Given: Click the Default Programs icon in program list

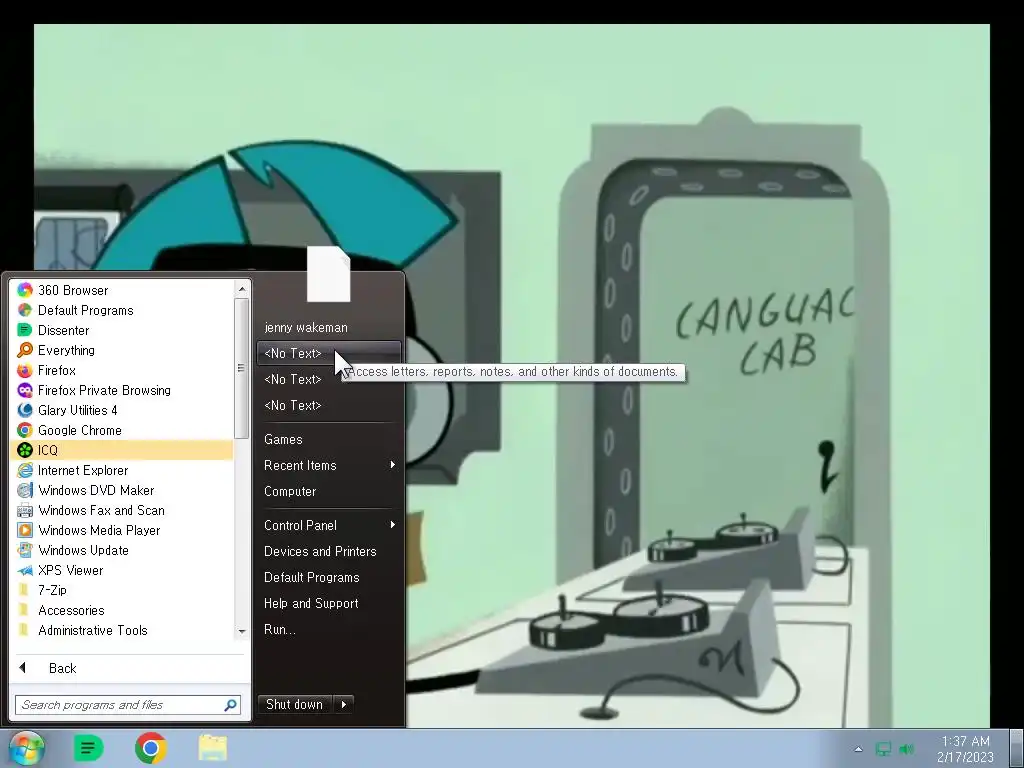Looking at the screenshot, I should tap(25, 310).
